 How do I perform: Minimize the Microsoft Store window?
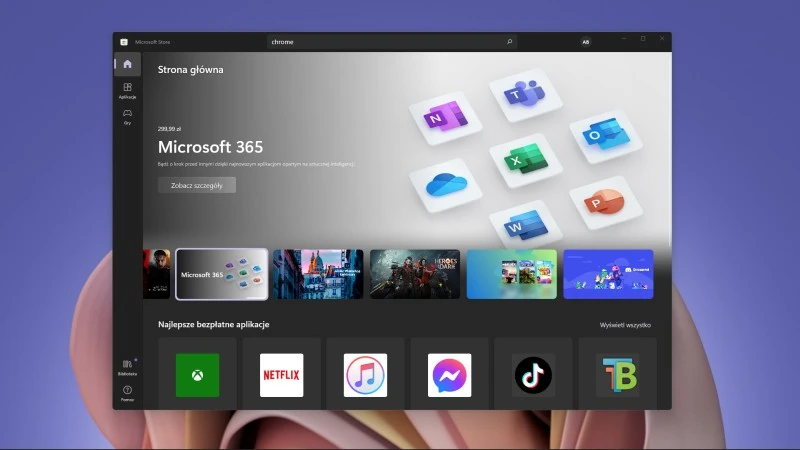(623, 39)
